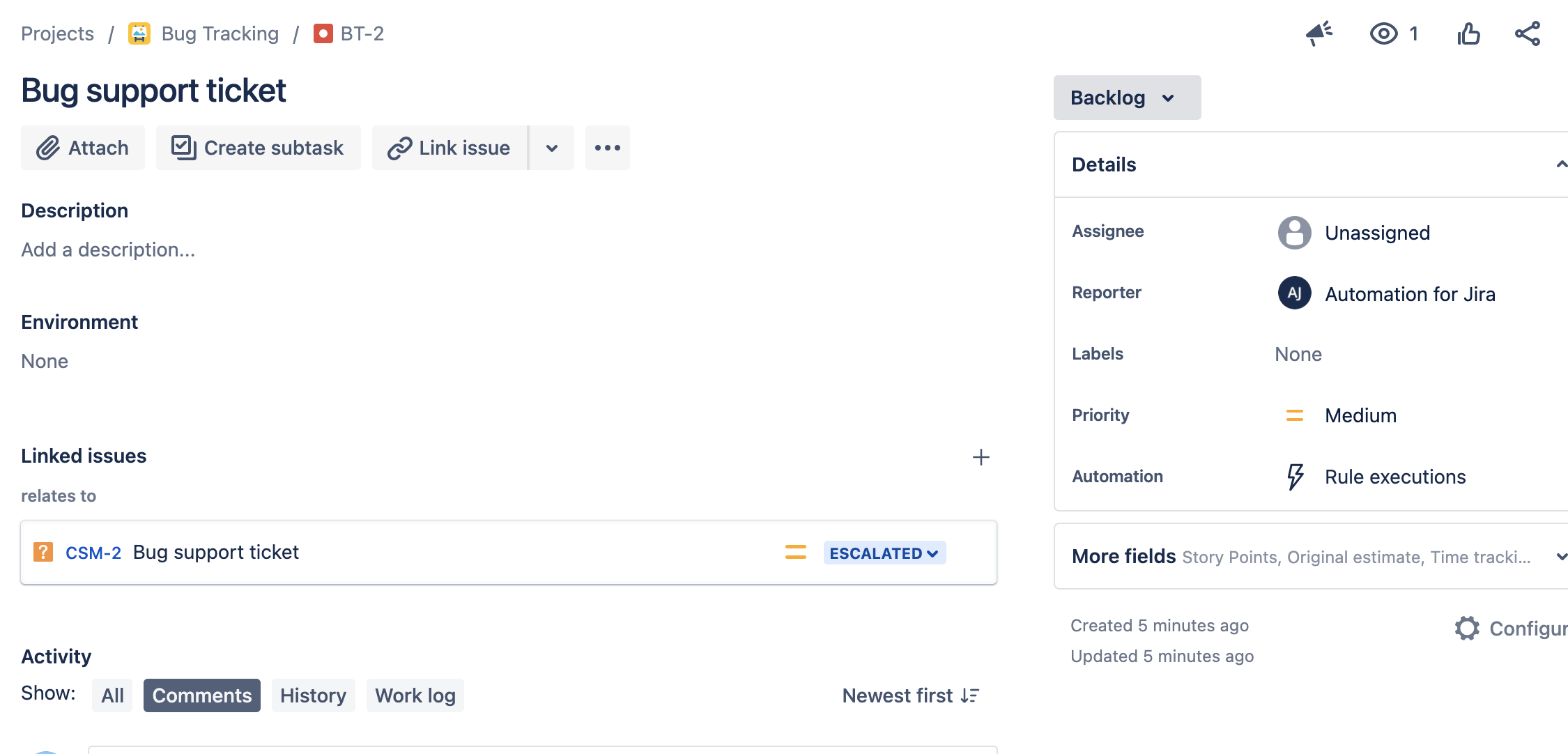Click the Add a description field
Screen dimensions: 1568x754
108,249
